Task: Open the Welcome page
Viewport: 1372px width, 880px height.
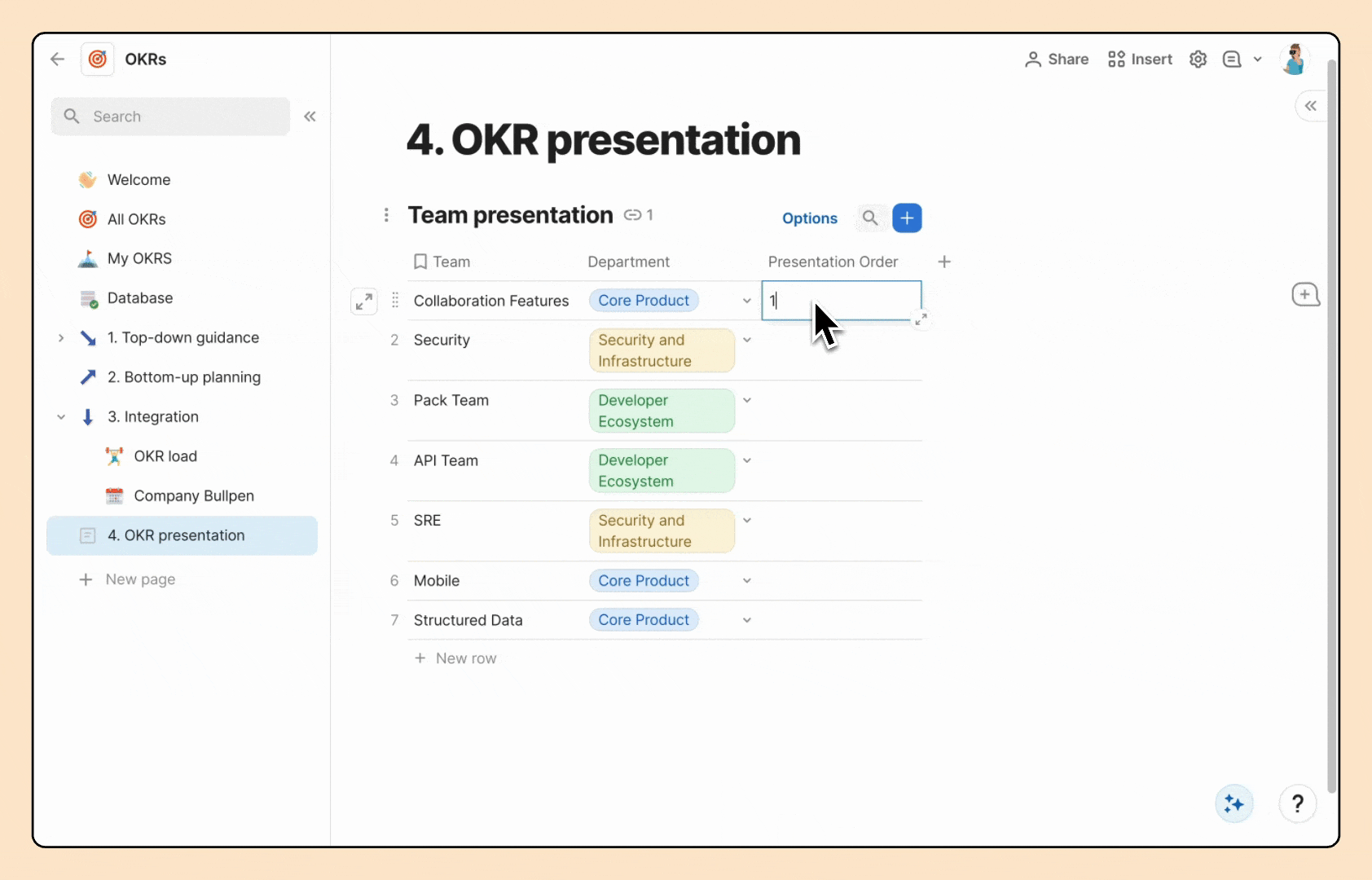Action: [182, 180]
